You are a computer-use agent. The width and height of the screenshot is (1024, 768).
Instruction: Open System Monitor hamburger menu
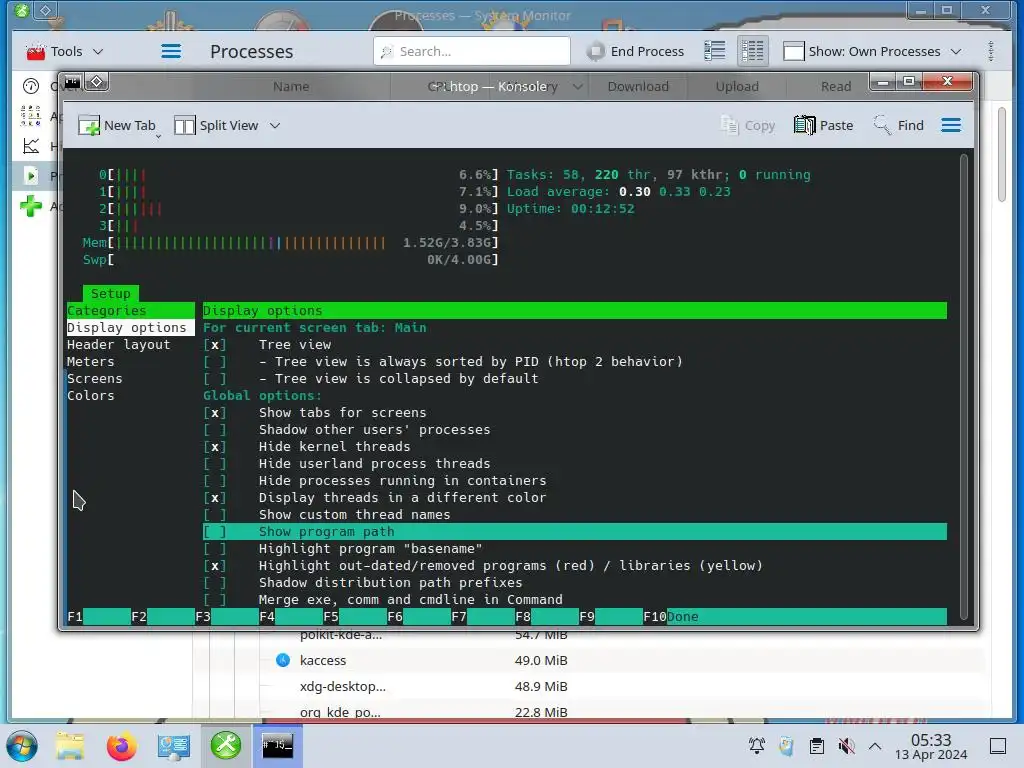click(171, 51)
